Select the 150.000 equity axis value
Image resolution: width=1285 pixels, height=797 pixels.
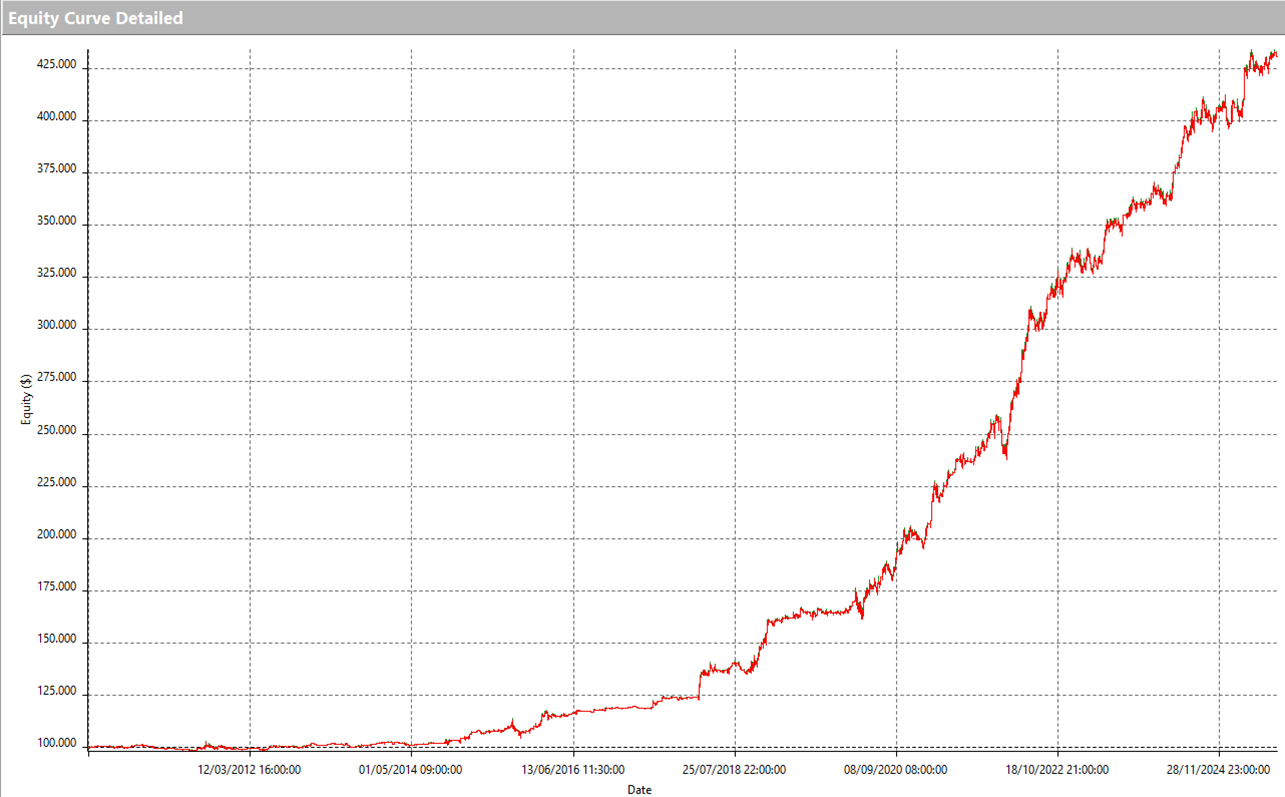[57, 639]
